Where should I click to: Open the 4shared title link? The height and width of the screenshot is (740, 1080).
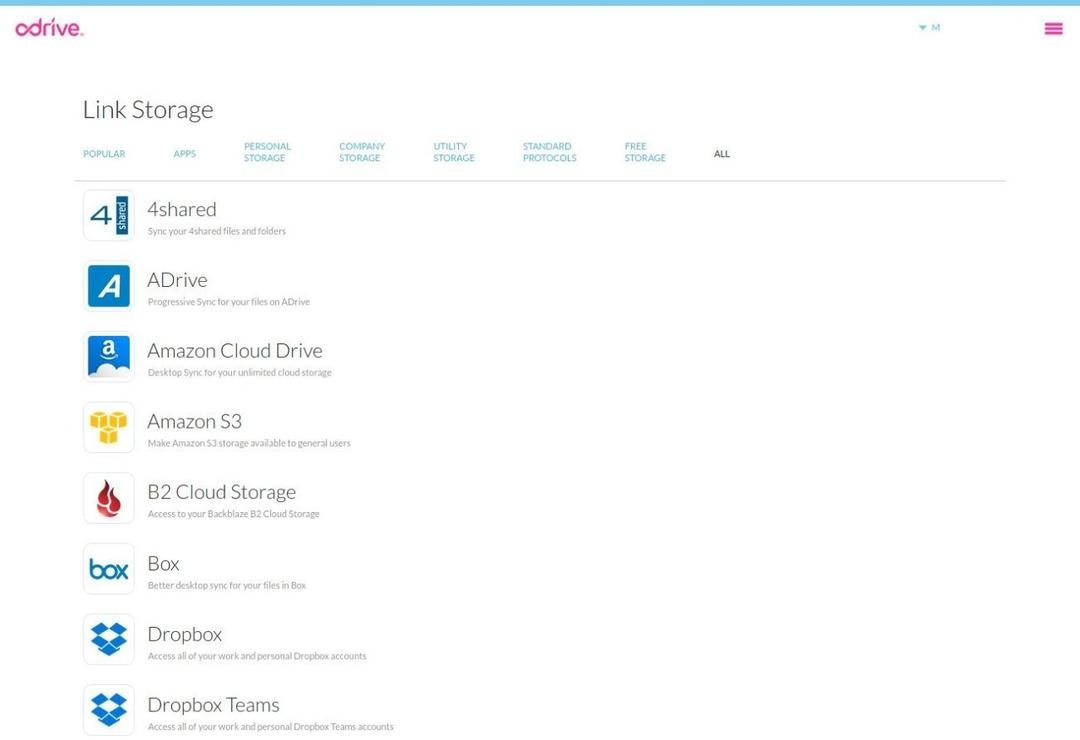182,209
